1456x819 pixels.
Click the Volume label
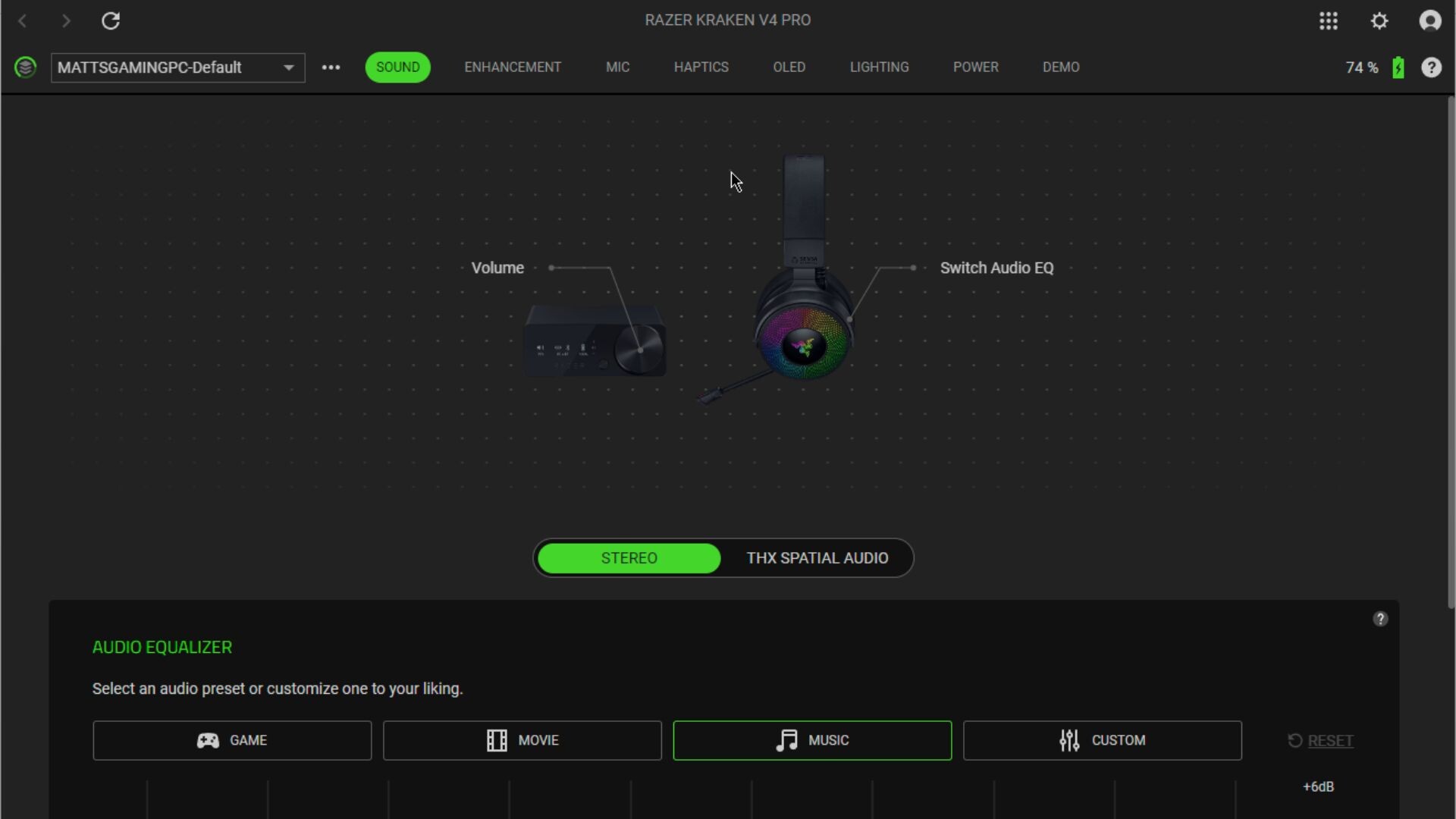[497, 268]
